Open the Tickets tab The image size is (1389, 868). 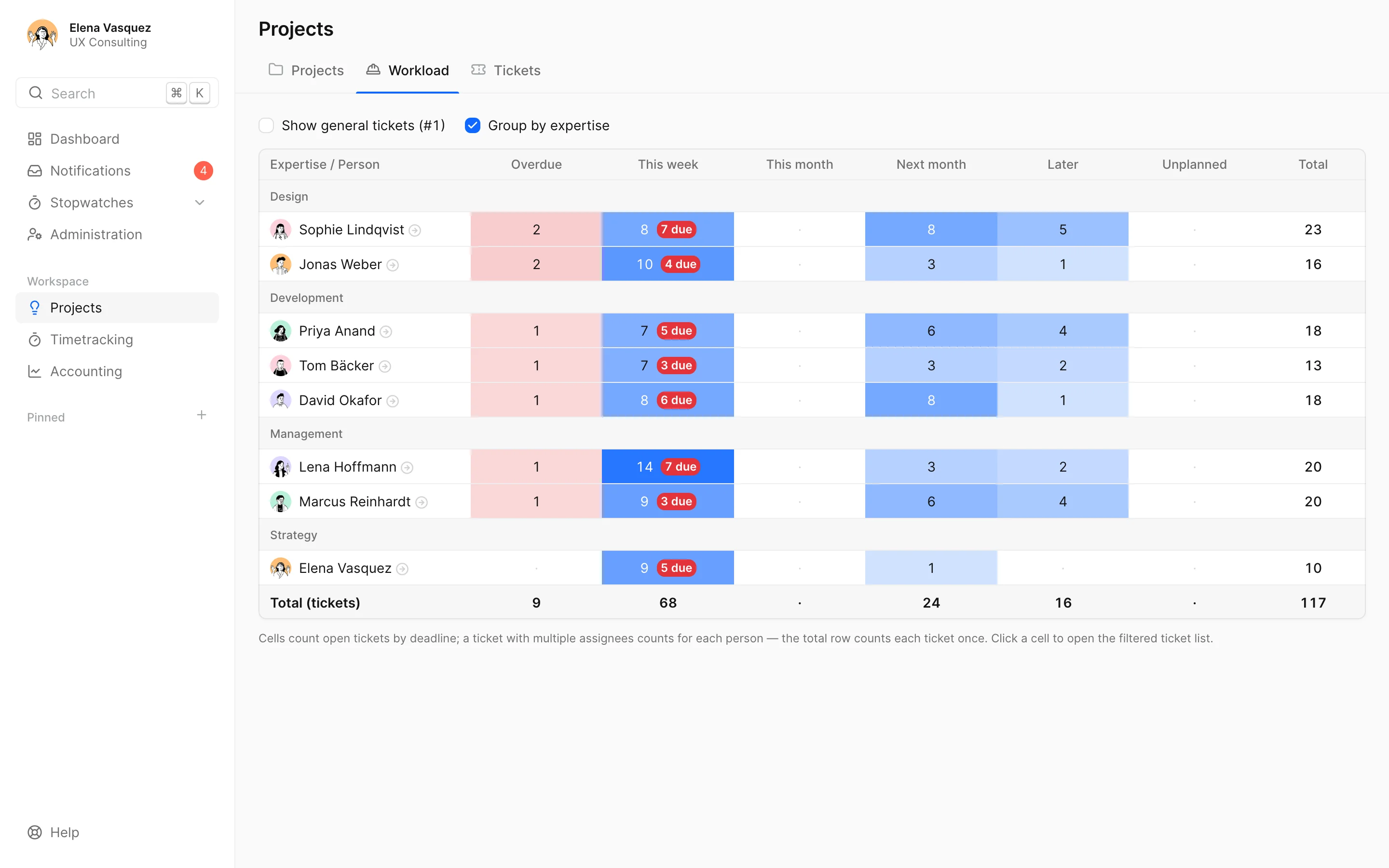point(505,70)
